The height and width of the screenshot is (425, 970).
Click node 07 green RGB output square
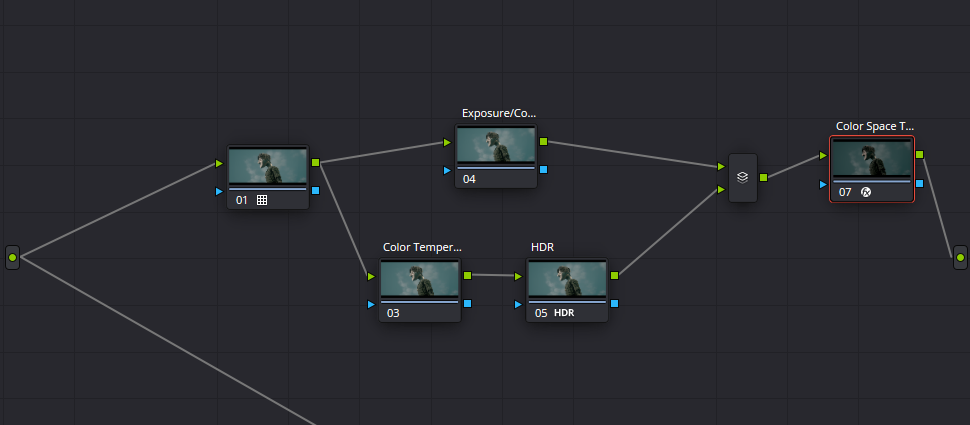920,155
